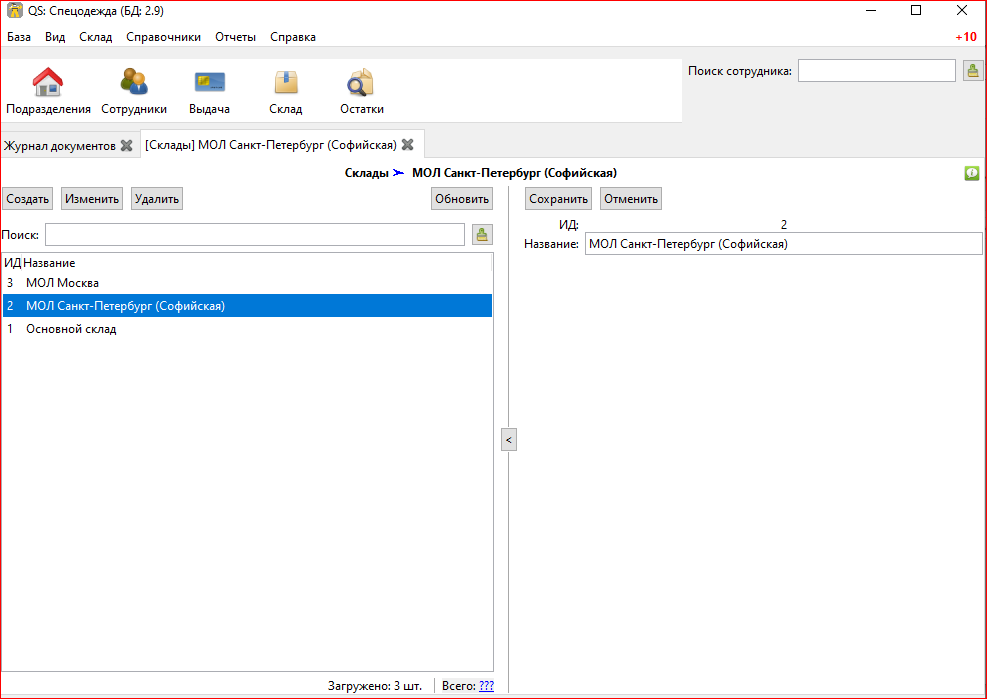Switch to Журнал документов tab
The image size is (987, 699).
pos(60,145)
